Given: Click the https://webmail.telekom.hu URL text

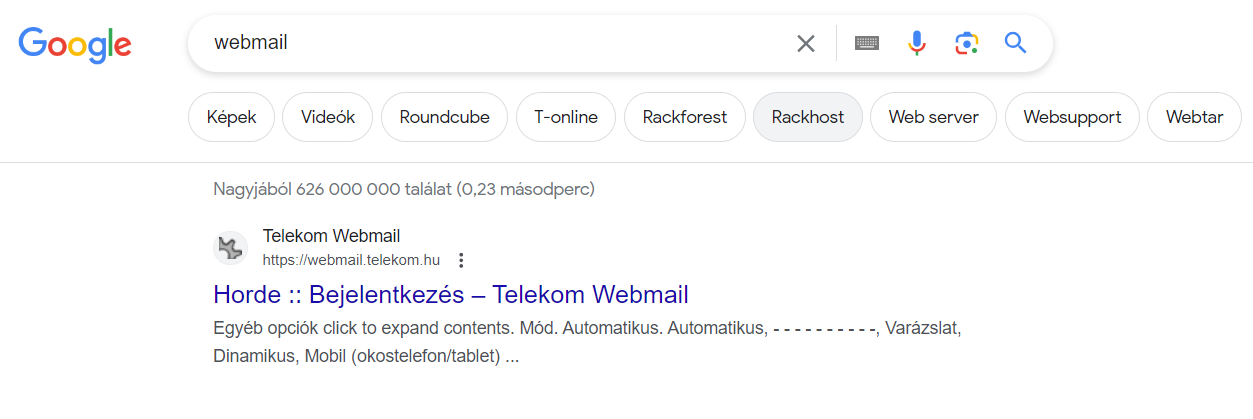Looking at the screenshot, I should click(x=351, y=260).
